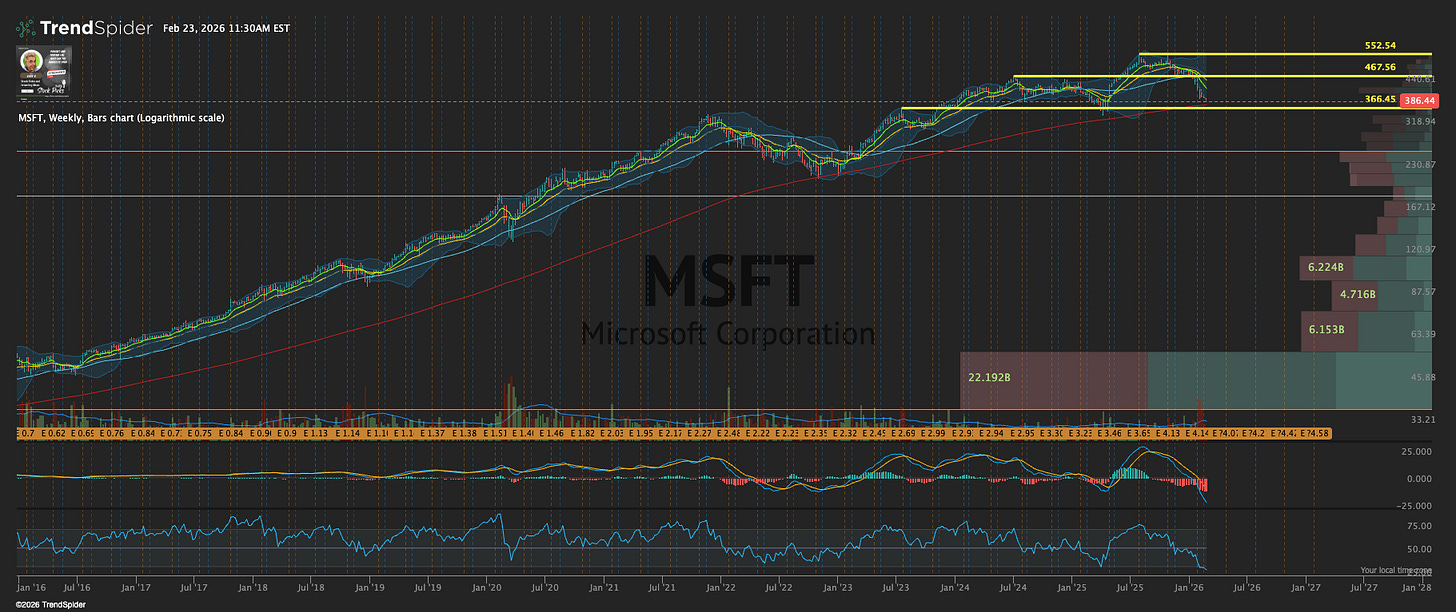Click the 167.12 price axis value
The width and height of the screenshot is (1456, 612).
[1420, 207]
